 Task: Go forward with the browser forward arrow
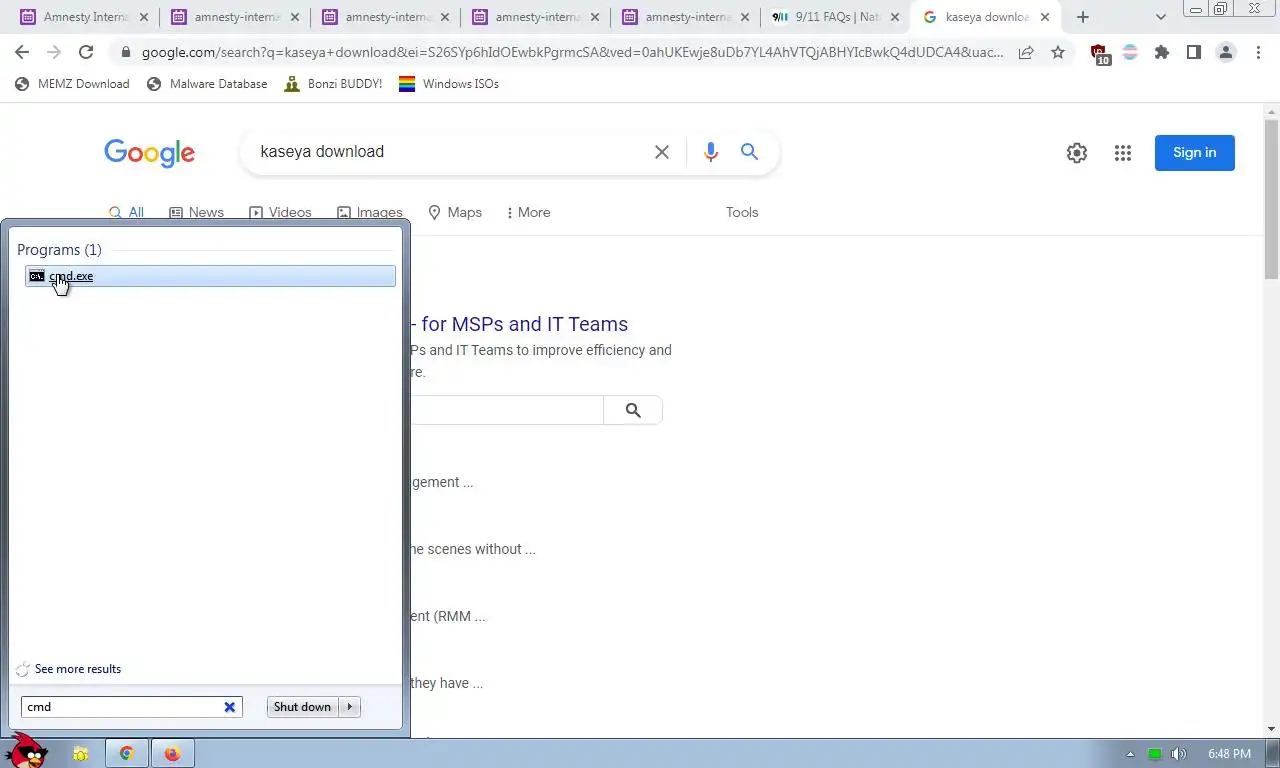click(x=54, y=53)
